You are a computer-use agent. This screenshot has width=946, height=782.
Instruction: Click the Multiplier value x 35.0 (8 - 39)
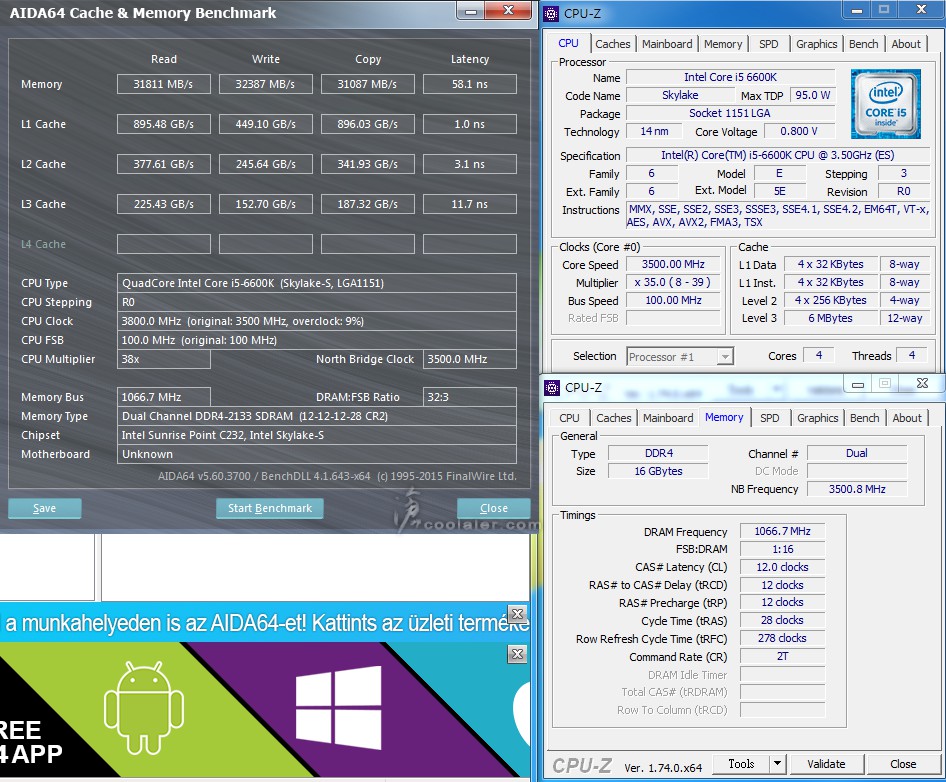point(673,282)
